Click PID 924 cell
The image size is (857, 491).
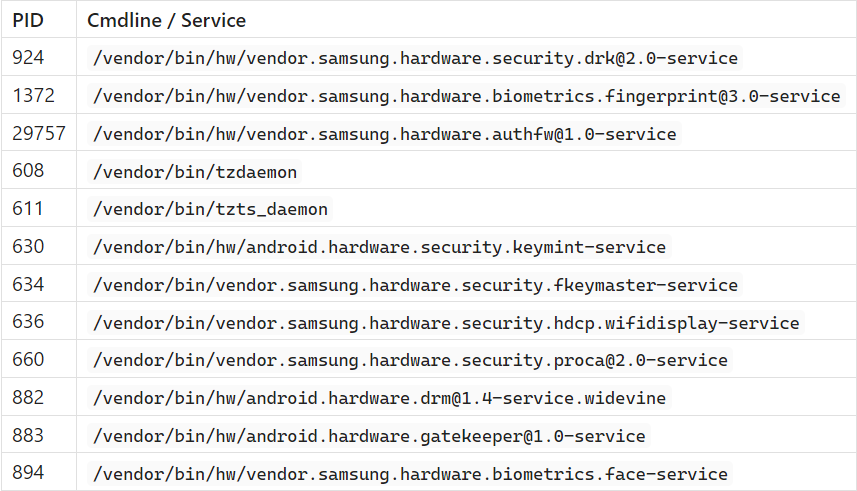click(28, 58)
